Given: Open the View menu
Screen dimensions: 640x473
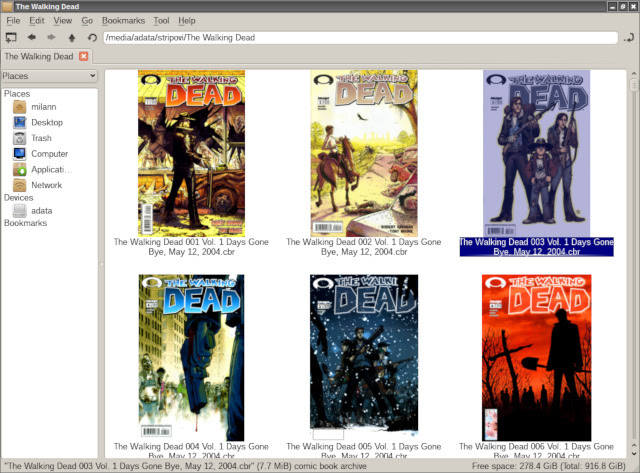Looking at the screenshot, I should pos(62,20).
